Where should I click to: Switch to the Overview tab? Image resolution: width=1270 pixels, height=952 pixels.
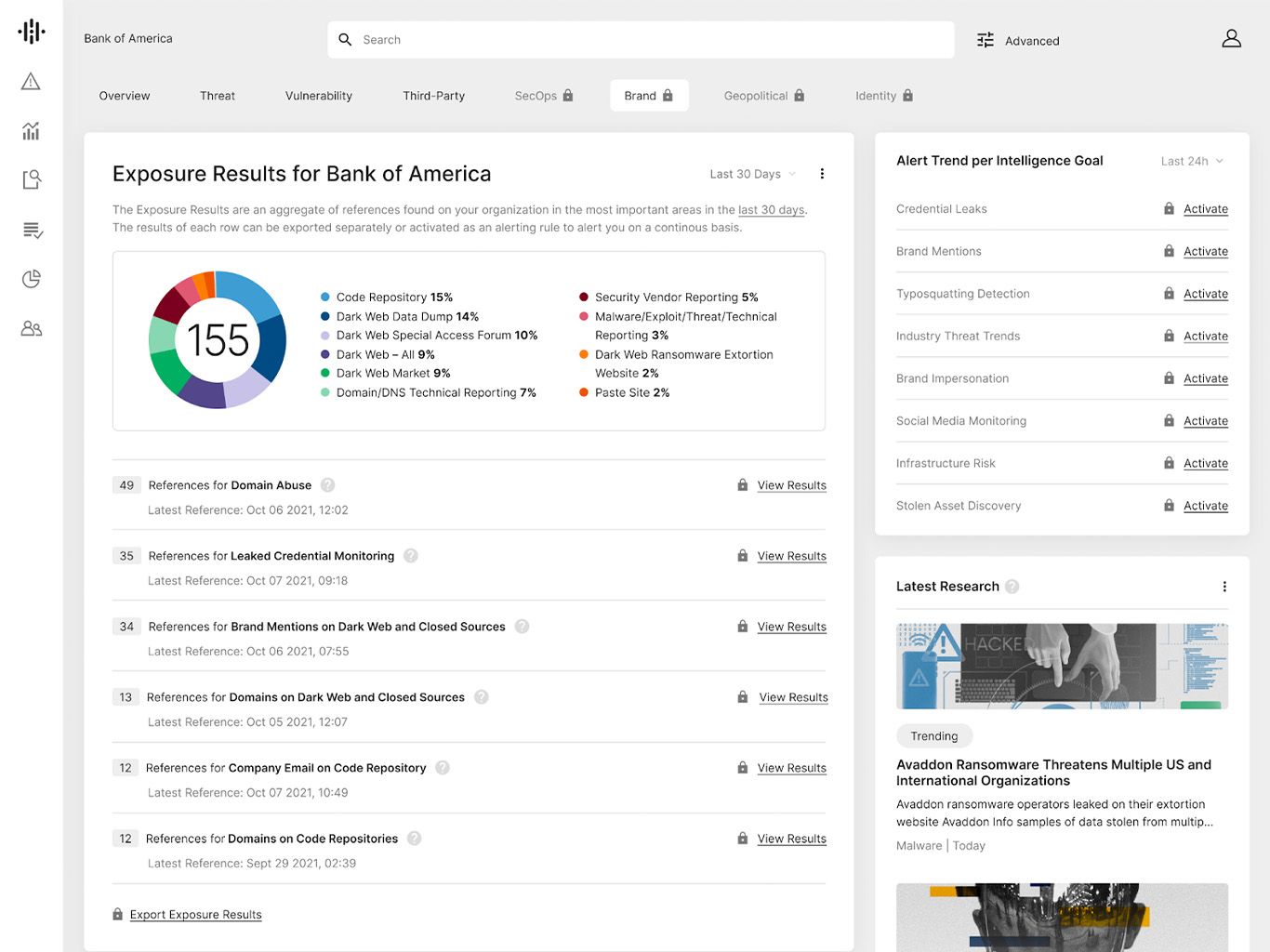coord(125,96)
